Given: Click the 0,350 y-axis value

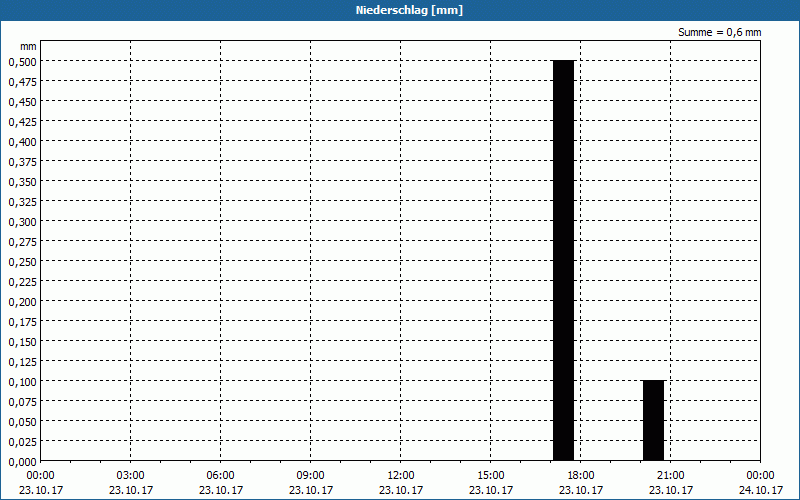Looking at the screenshot, I should coord(22,182).
